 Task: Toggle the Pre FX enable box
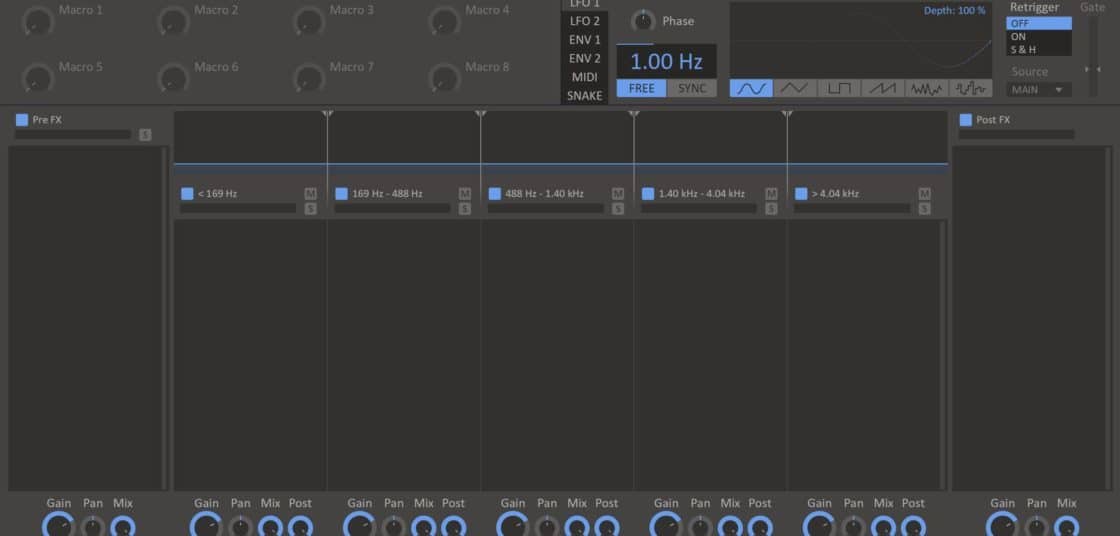22,119
